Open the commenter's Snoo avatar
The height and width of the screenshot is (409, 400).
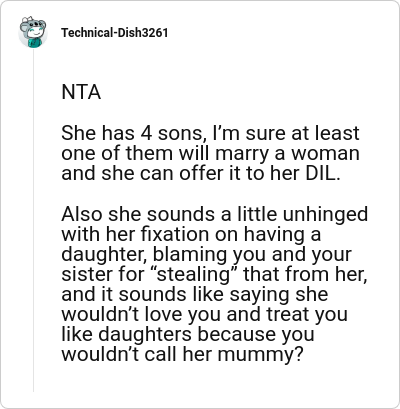33,32
